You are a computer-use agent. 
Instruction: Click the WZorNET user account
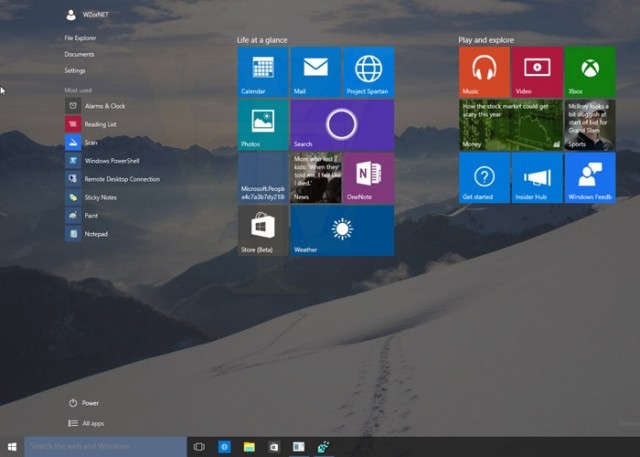click(x=87, y=15)
